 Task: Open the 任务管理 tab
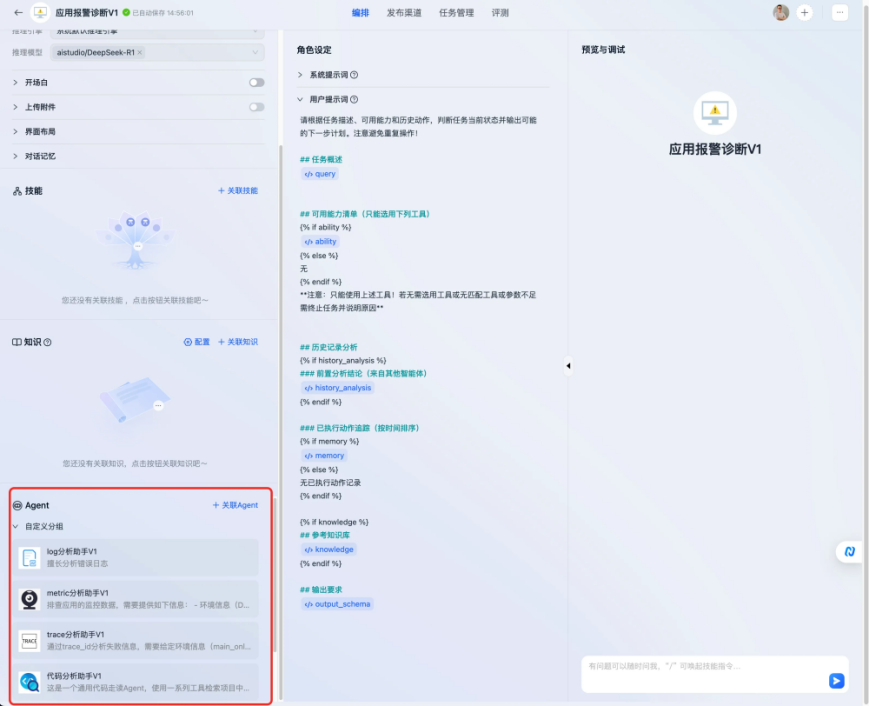(457, 13)
